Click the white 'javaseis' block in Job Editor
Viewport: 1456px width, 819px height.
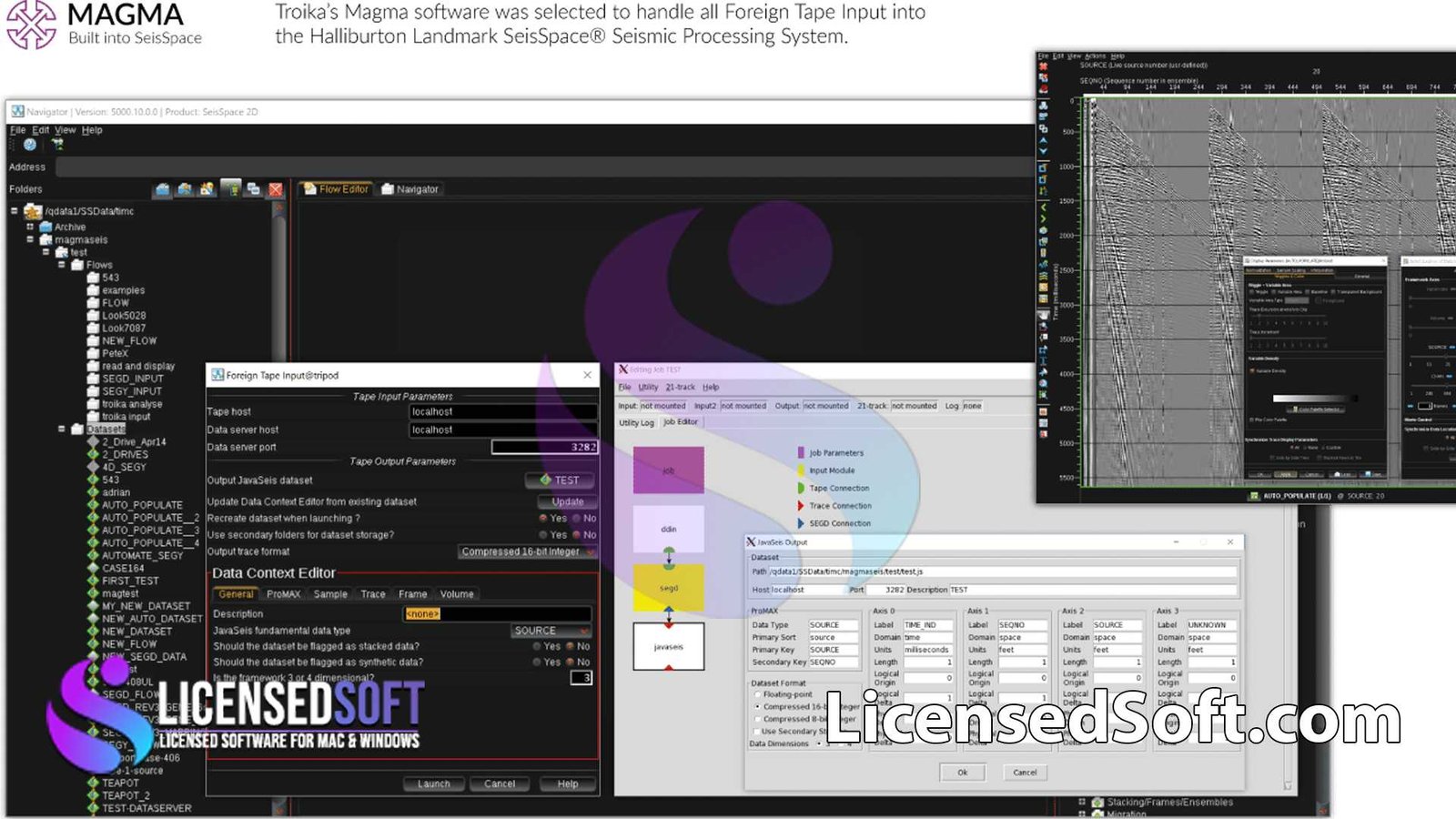(x=669, y=647)
